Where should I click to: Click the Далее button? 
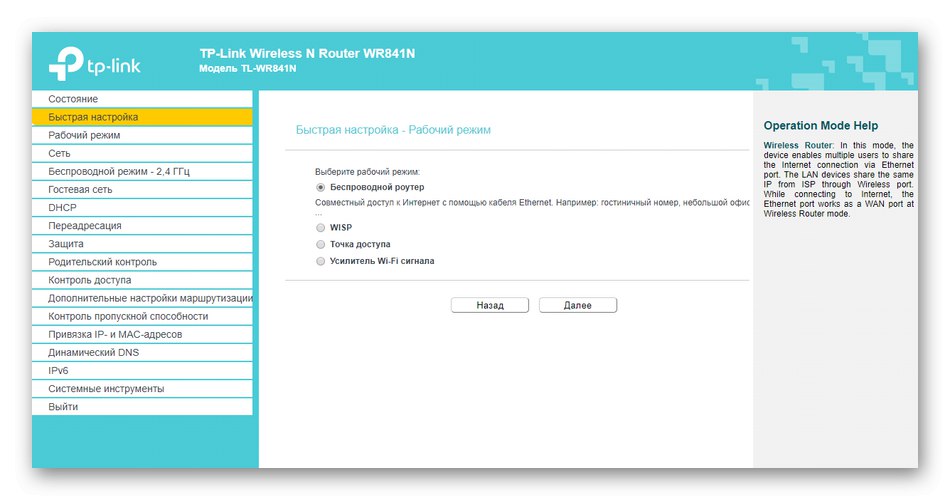pos(578,305)
